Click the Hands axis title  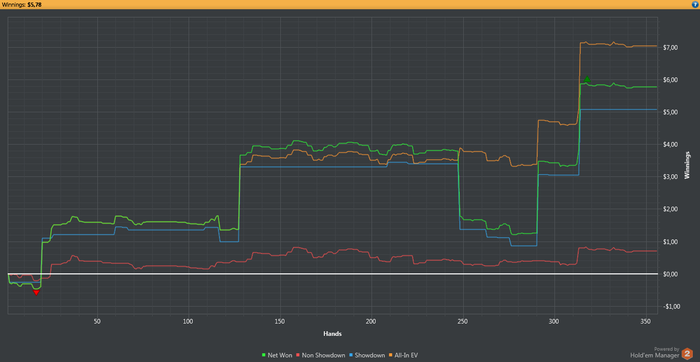(x=332, y=333)
